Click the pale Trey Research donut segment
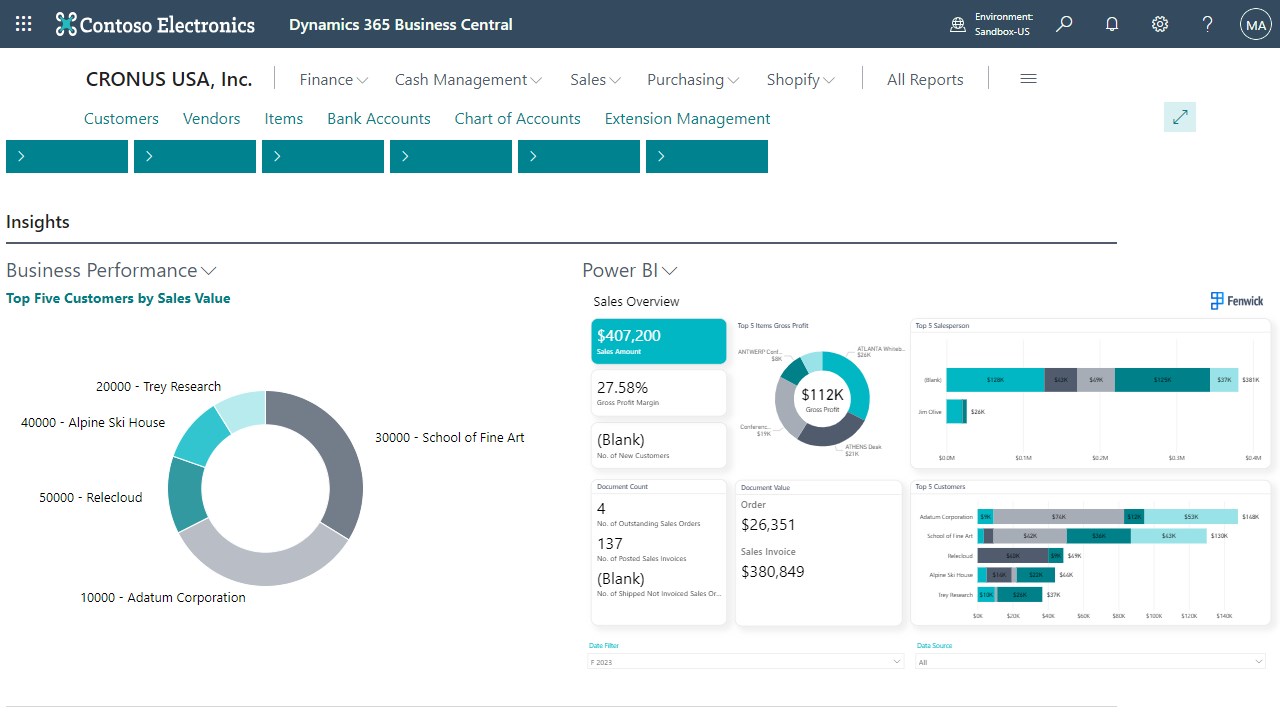 click(x=244, y=410)
